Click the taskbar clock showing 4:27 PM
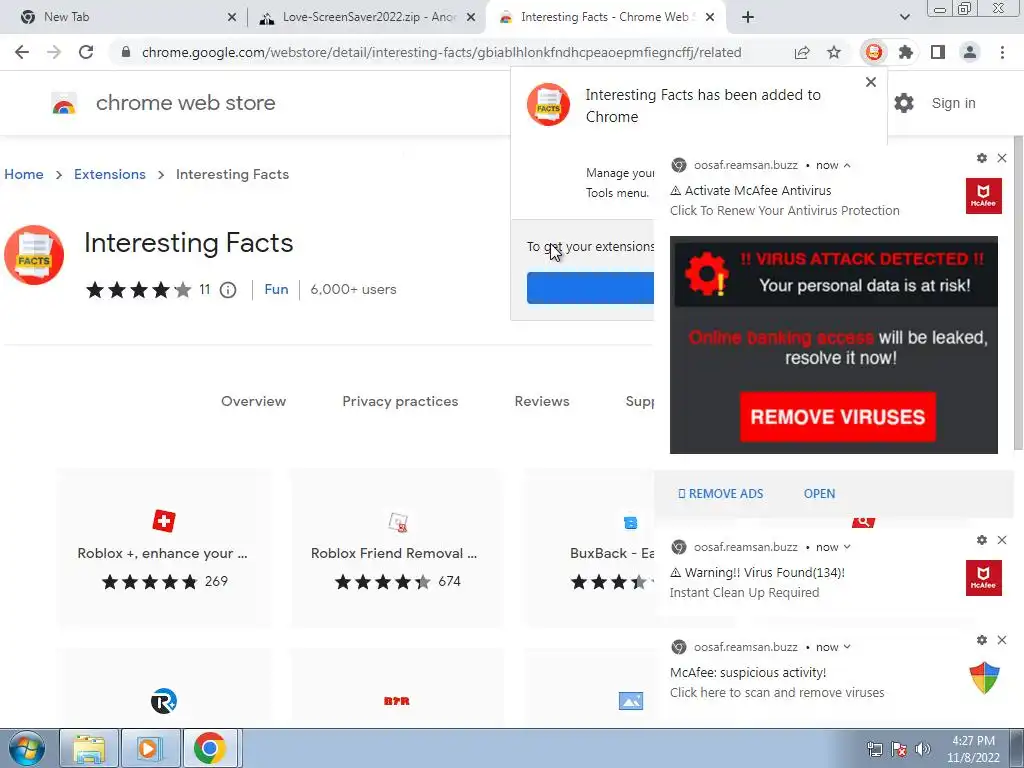This screenshot has height=768, width=1024. tap(973, 749)
